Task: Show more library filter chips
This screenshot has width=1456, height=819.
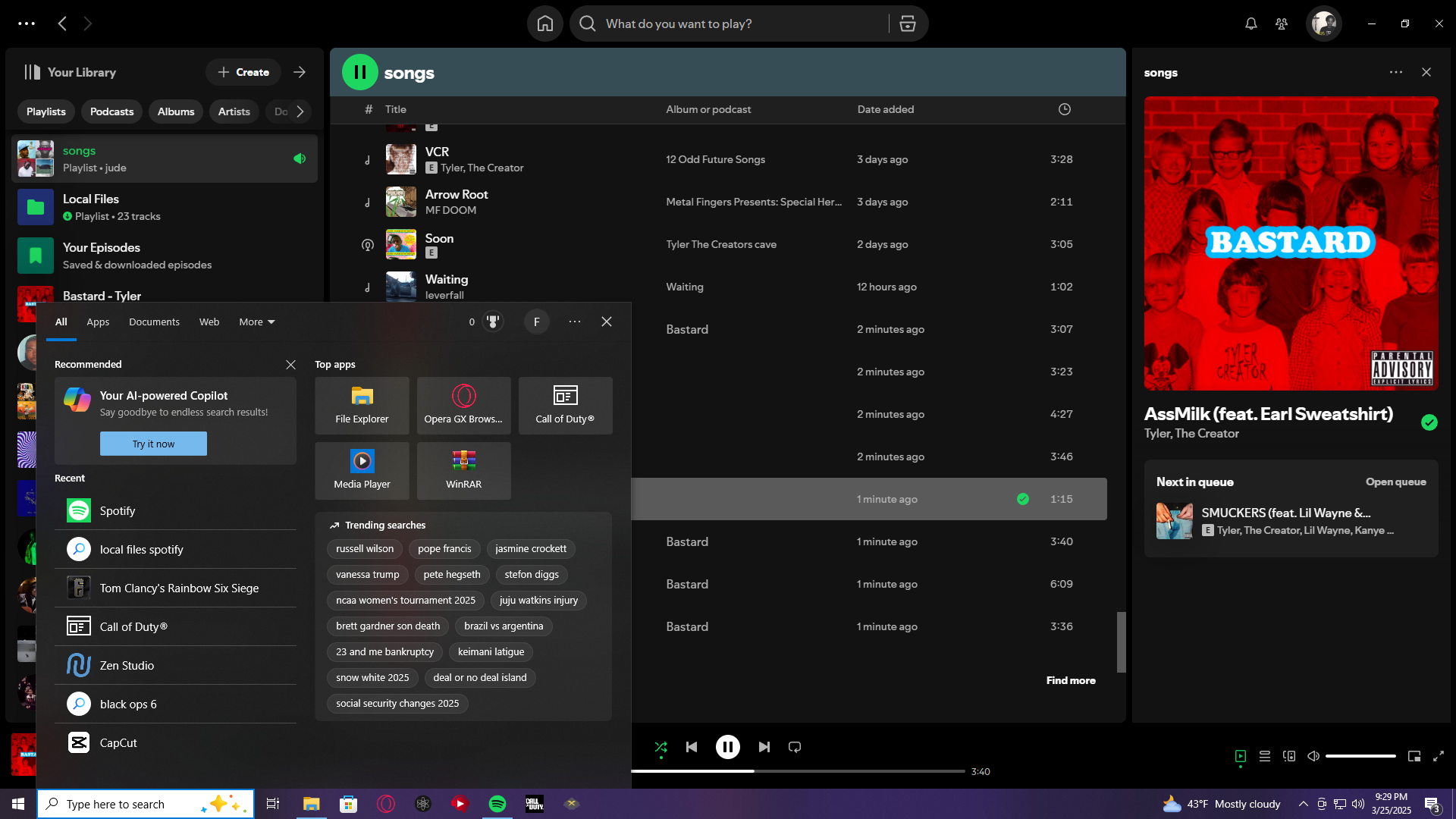Action: pos(300,111)
